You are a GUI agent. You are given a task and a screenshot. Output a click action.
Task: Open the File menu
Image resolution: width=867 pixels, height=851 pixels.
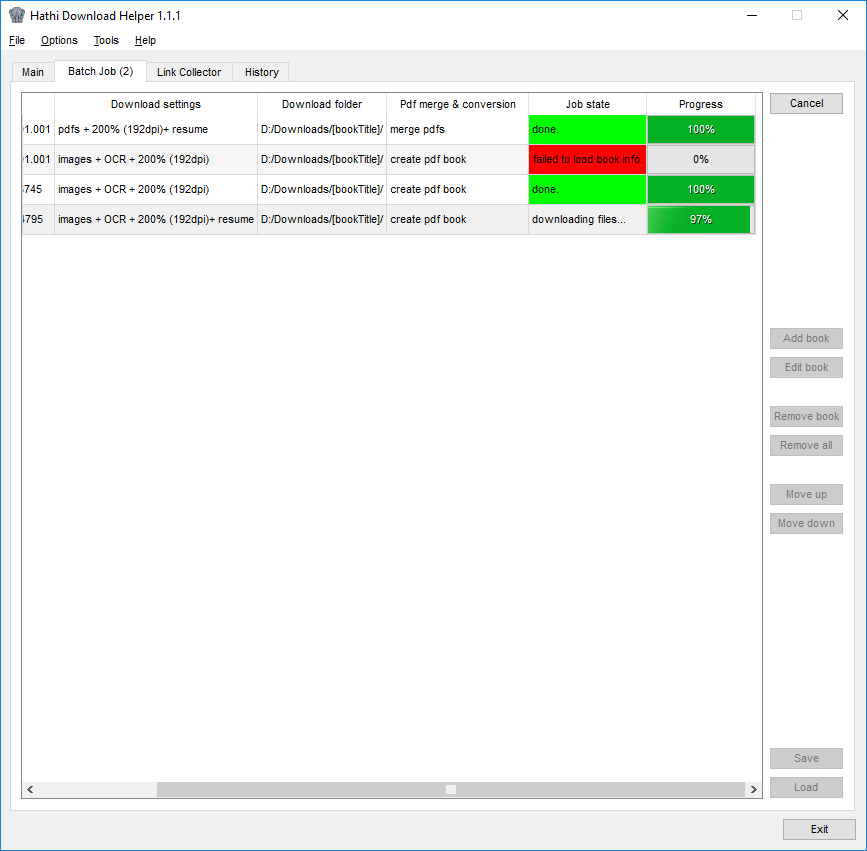pyautogui.click(x=17, y=40)
